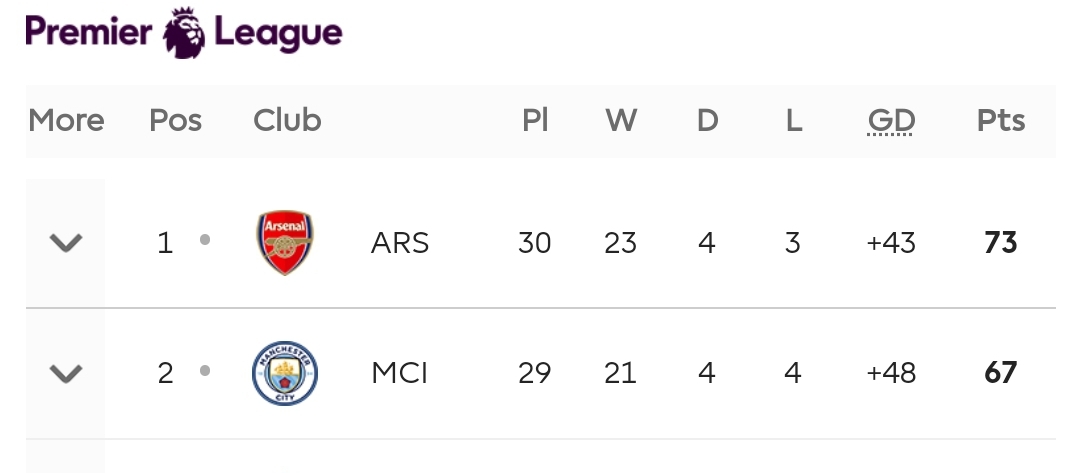
Task: Click the GD abbreviation header
Action: [x=891, y=121]
